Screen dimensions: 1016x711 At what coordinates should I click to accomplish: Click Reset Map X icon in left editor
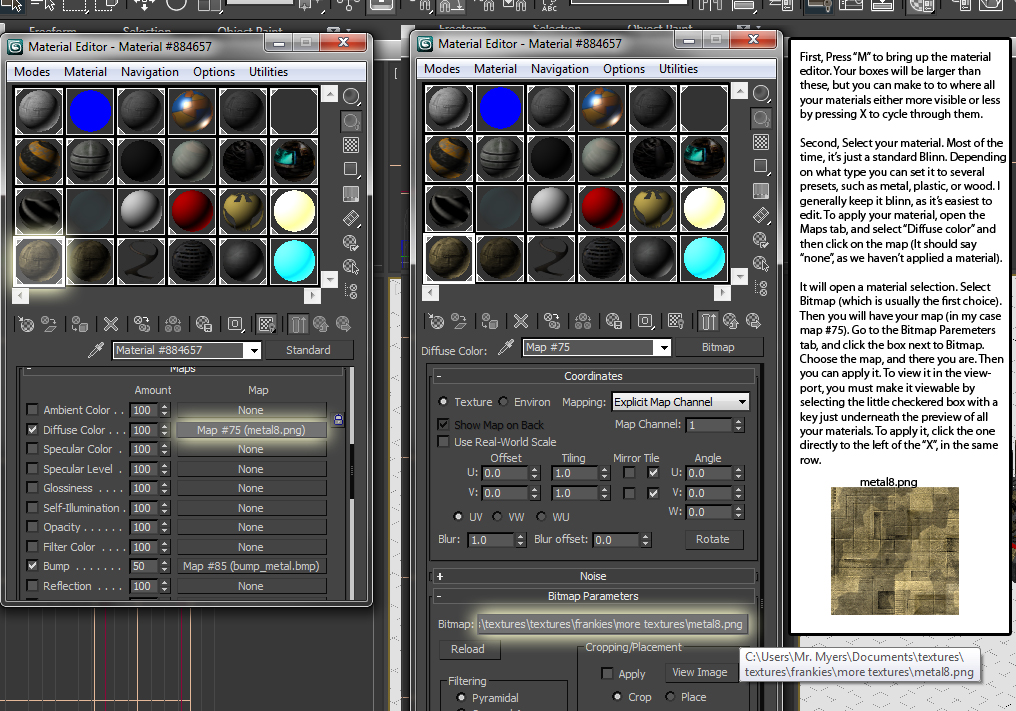pos(111,324)
